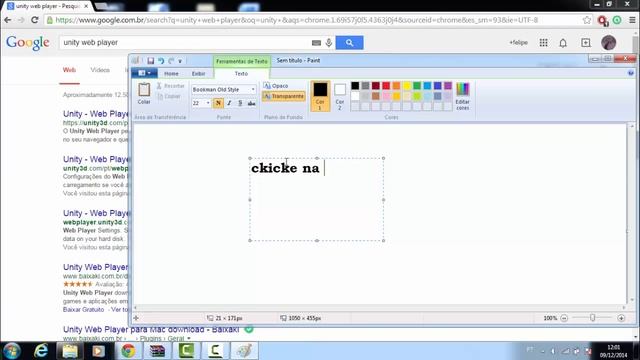Click the Google notifications bell icon
This screenshot has width=640, height=360.
(563, 42)
